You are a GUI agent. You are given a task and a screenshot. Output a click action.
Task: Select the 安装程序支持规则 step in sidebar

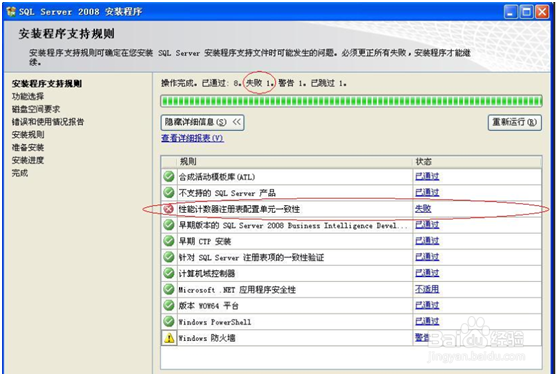47,84
